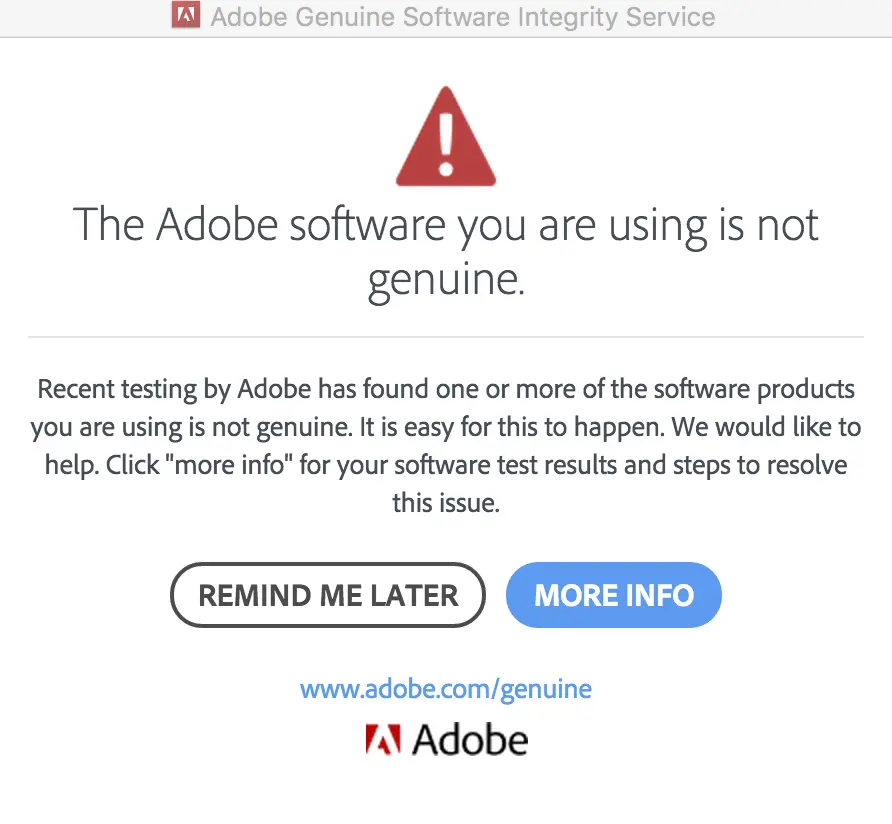892x824 pixels.
Task: Click the black Adobe wordmark beside the logo
Action: (469, 740)
